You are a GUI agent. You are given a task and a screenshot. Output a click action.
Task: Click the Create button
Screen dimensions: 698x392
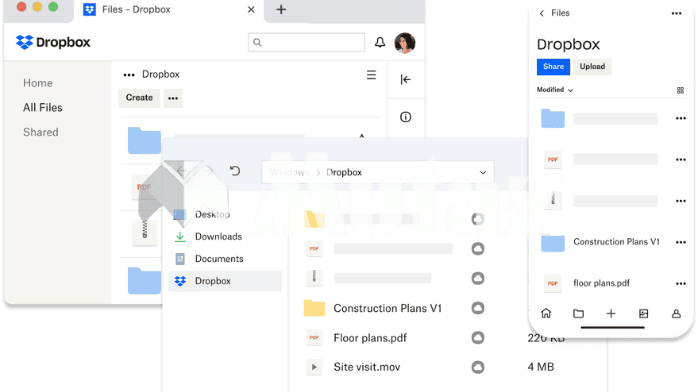[139, 98]
